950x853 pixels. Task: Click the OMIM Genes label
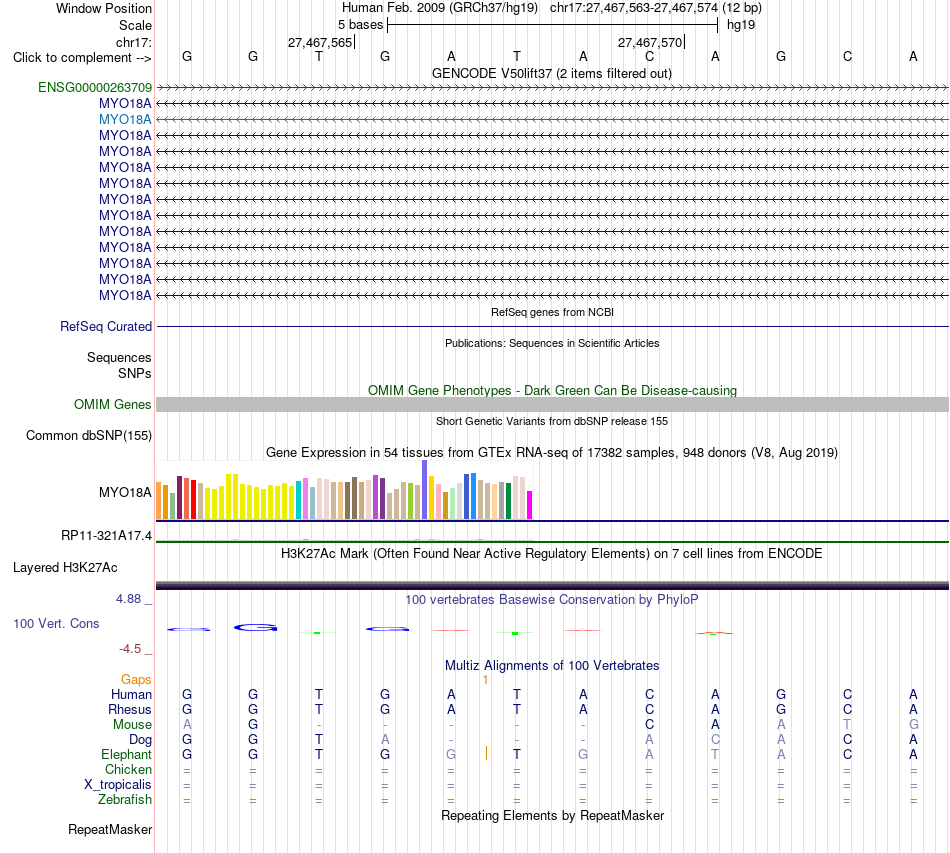tap(112, 404)
